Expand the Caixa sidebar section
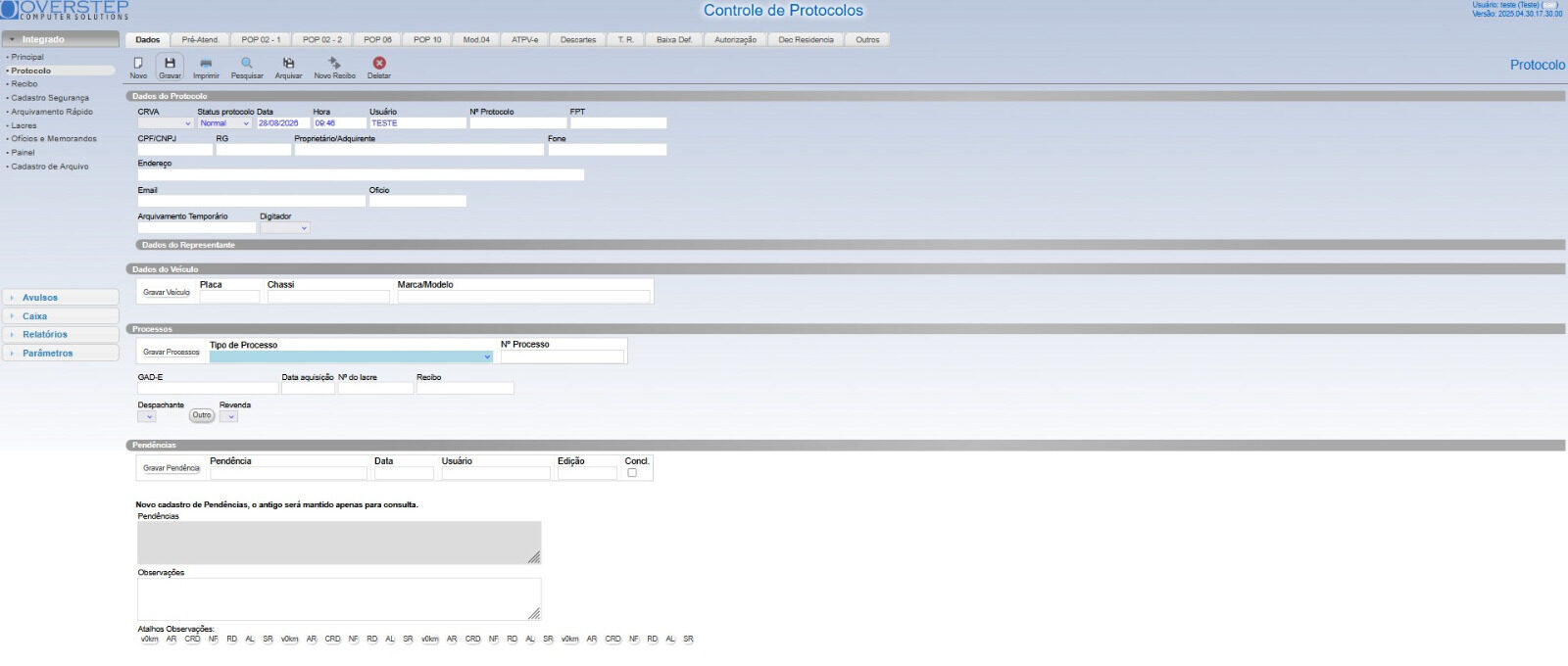 click(60, 316)
